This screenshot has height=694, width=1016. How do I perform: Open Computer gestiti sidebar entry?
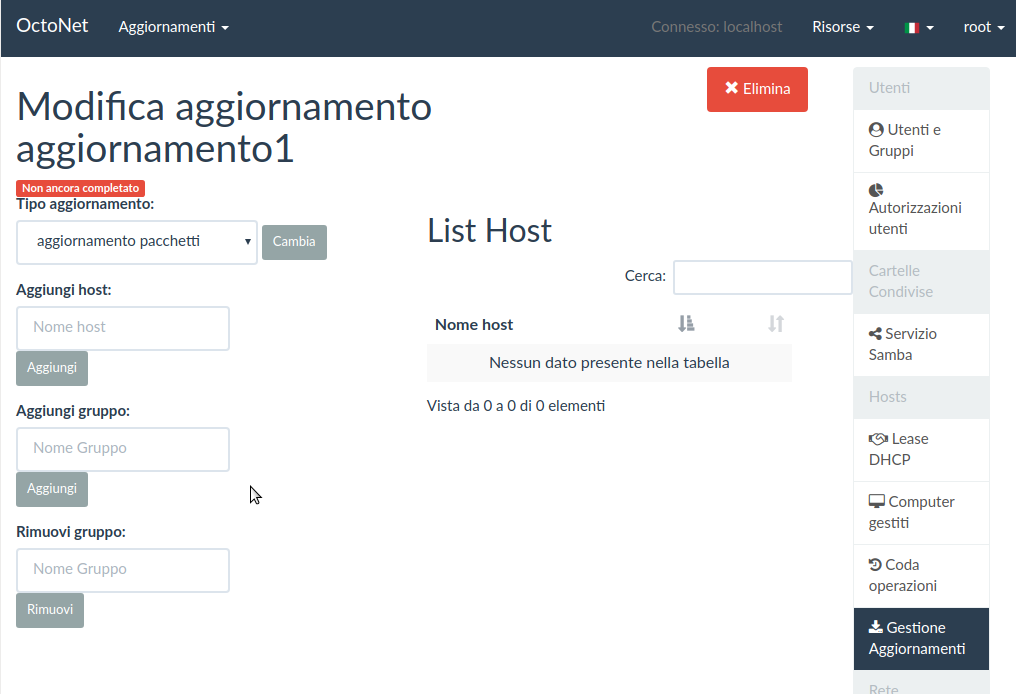tap(921, 513)
